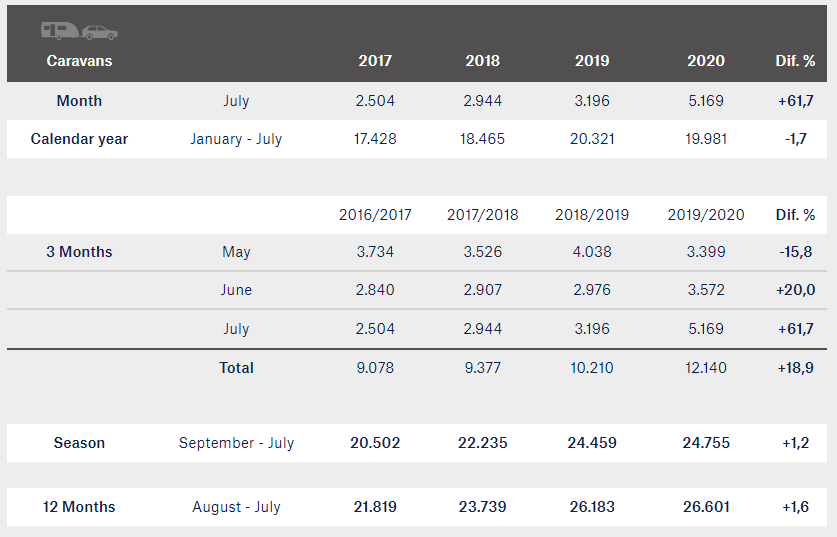Click the Month row label

coord(79,101)
